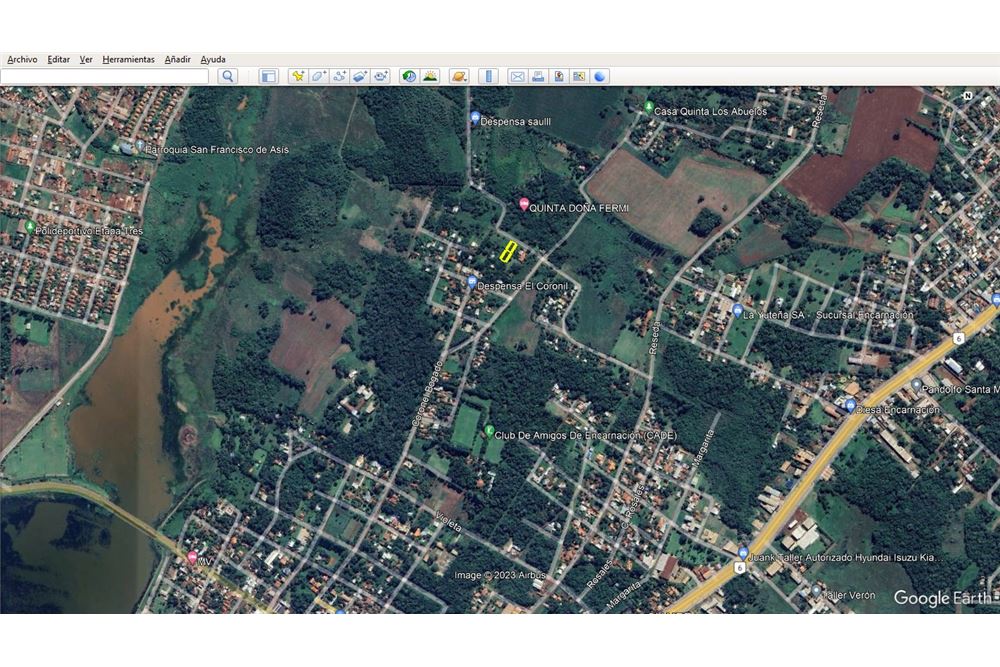Click the search magnifier button
Screen dimensions: 1000x667
[x=228, y=77]
